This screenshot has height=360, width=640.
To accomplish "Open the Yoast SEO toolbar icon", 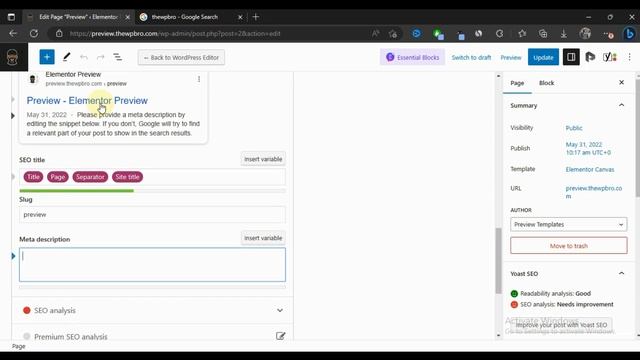I will click(x=610, y=57).
